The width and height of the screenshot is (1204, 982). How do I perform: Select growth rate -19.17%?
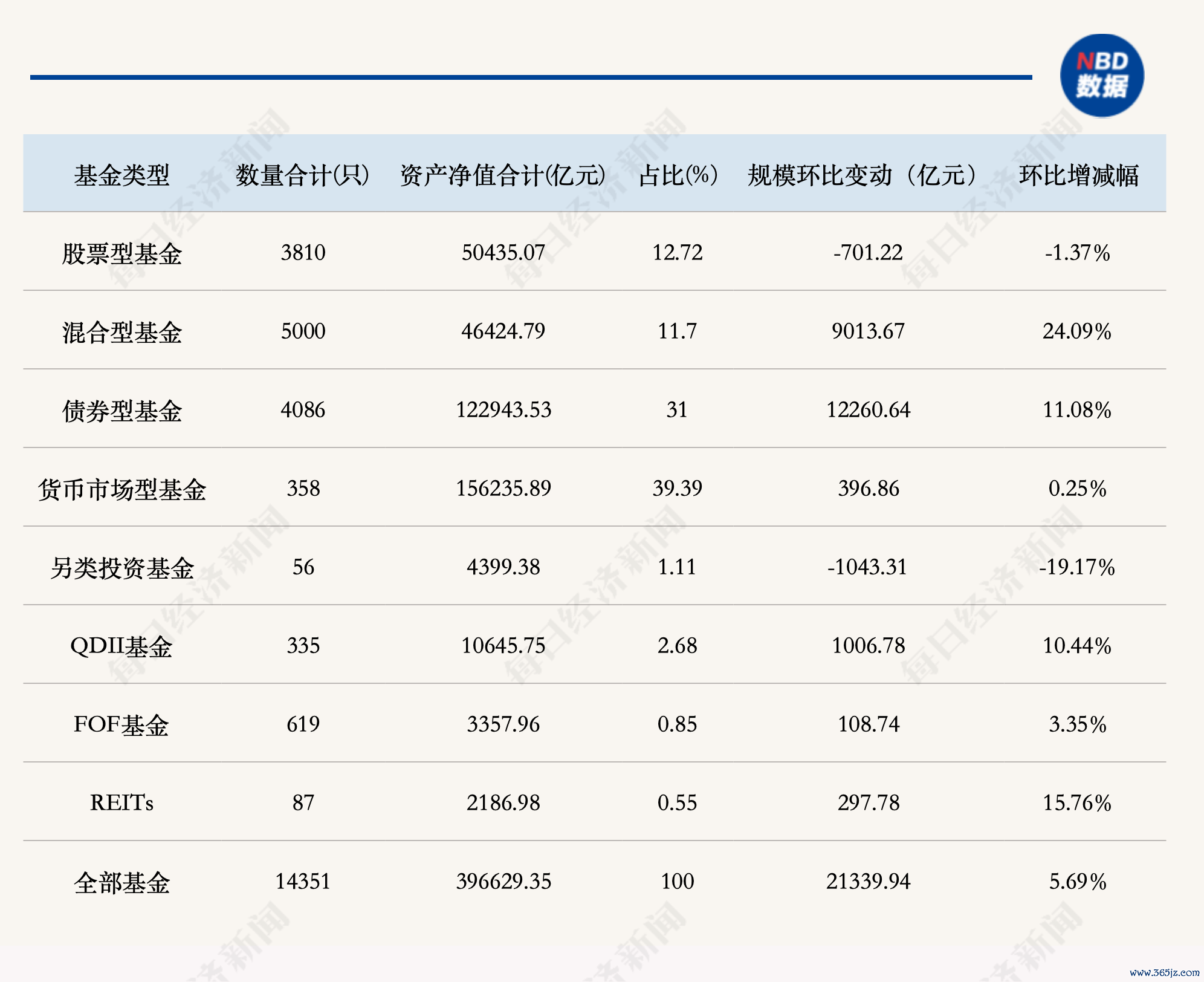coord(1077,567)
